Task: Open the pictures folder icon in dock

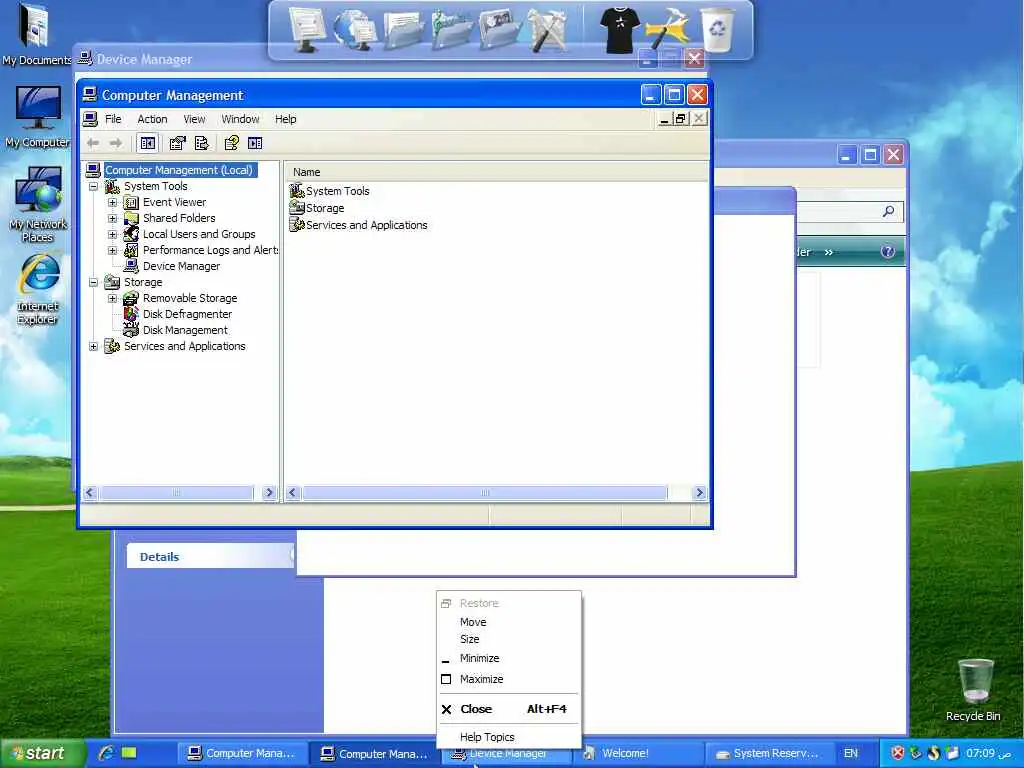Action: click(499, 29)
